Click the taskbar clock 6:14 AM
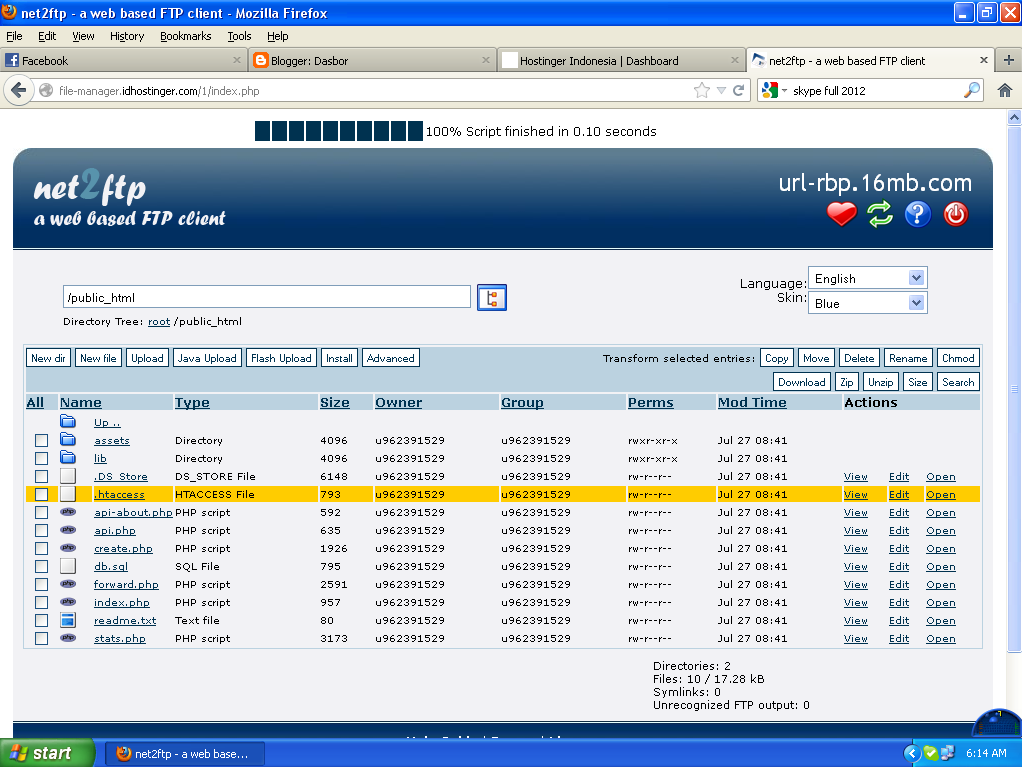 point(986,753)
